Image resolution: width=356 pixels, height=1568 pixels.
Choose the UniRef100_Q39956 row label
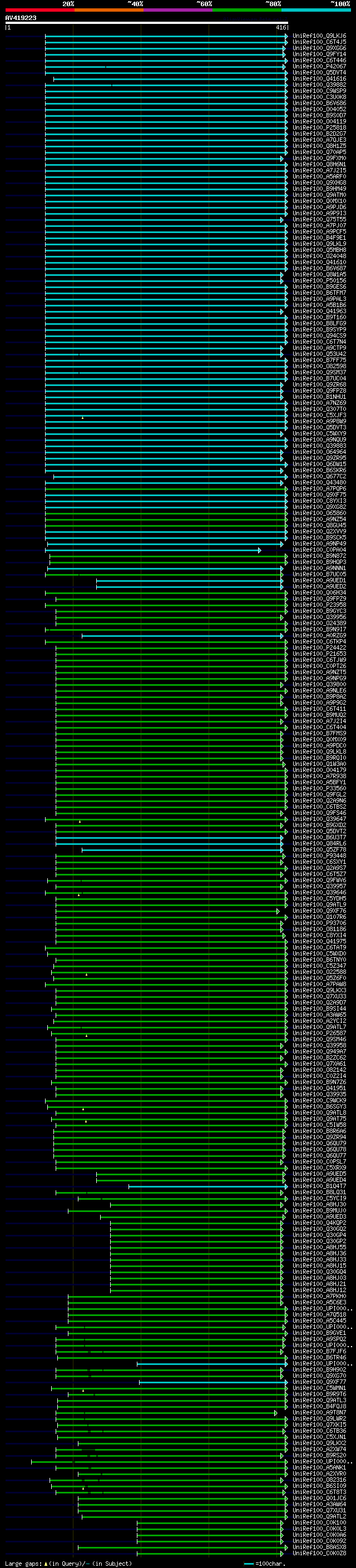(319, 617)
